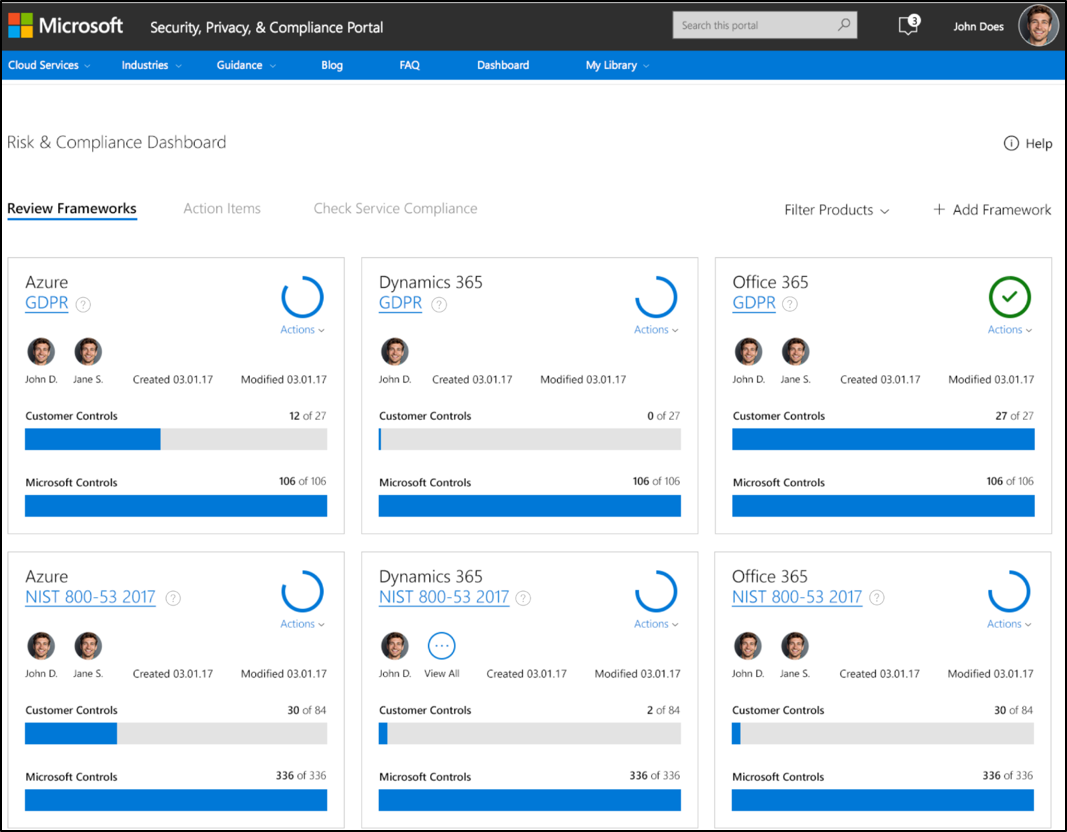Image resolution: width=1067 pixels, height=832 pixels.
Task: Switch to the Action Items tab
Action: (222, 209)
